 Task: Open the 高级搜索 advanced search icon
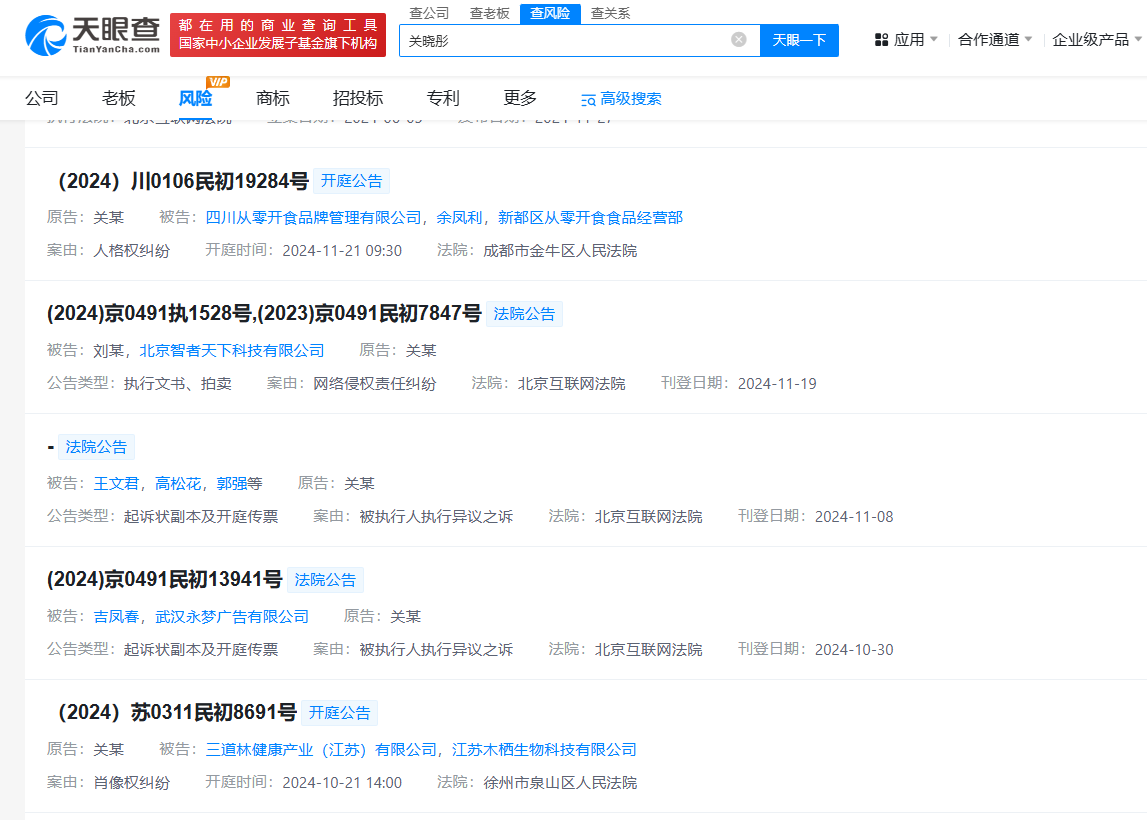pyautogui.click(x=588, y=99)
